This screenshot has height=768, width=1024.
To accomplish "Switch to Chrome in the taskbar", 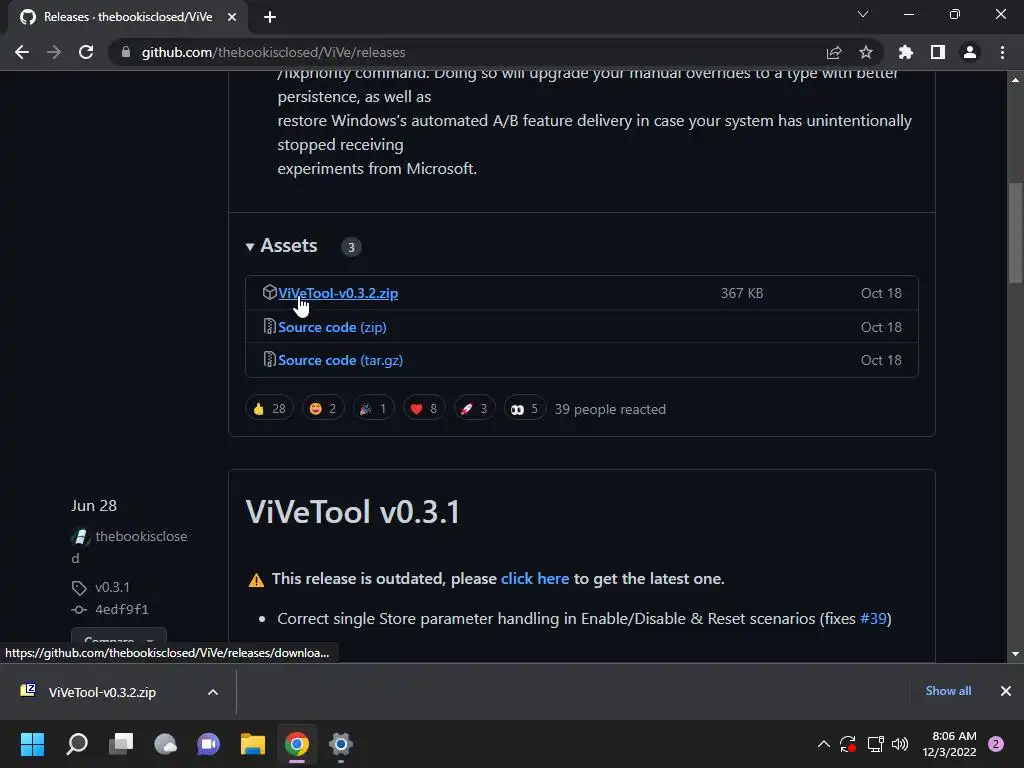I will (296, 744).
